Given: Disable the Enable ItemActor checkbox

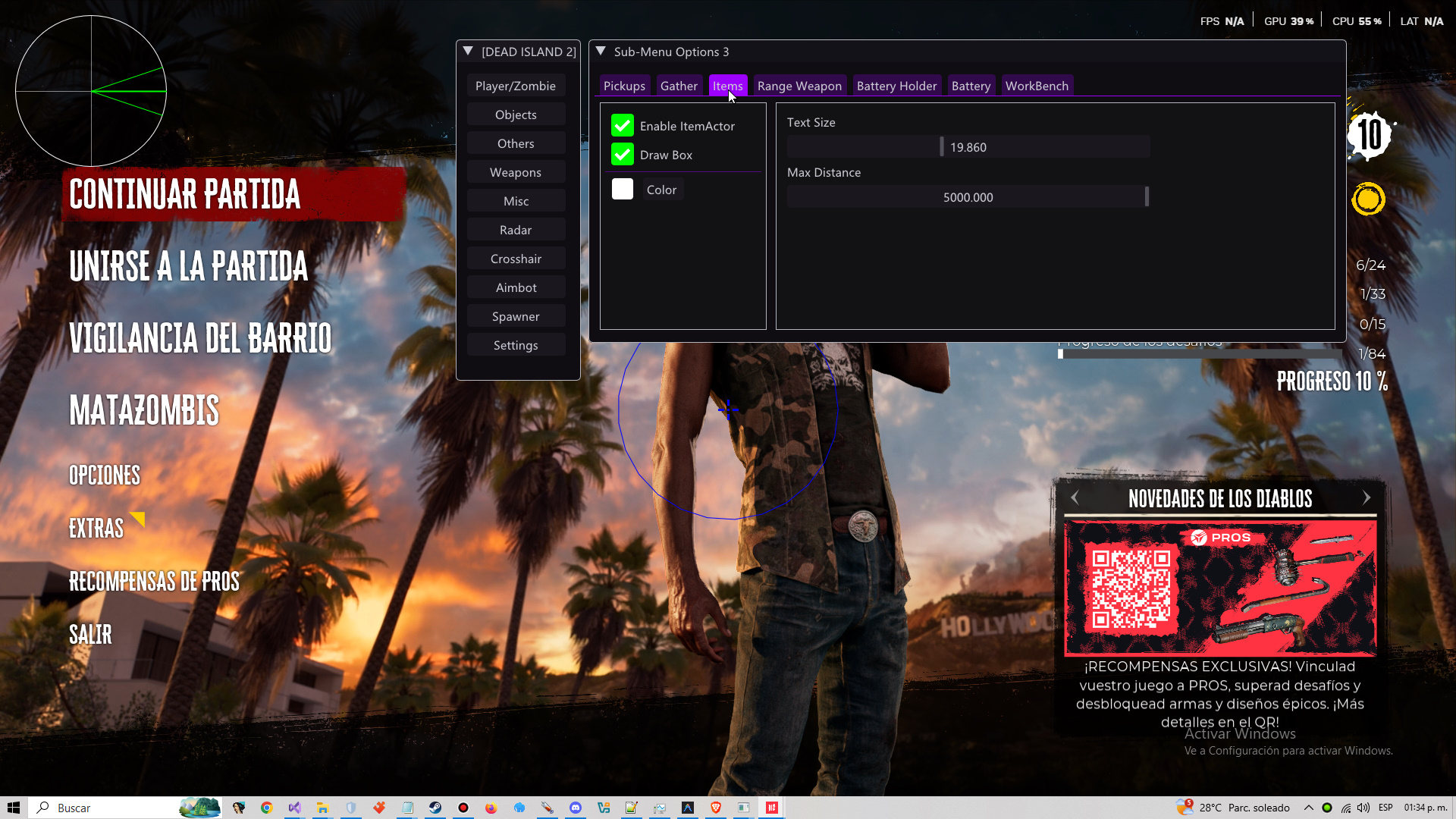Looking at the screenshot, I should (x=623, y=125).
